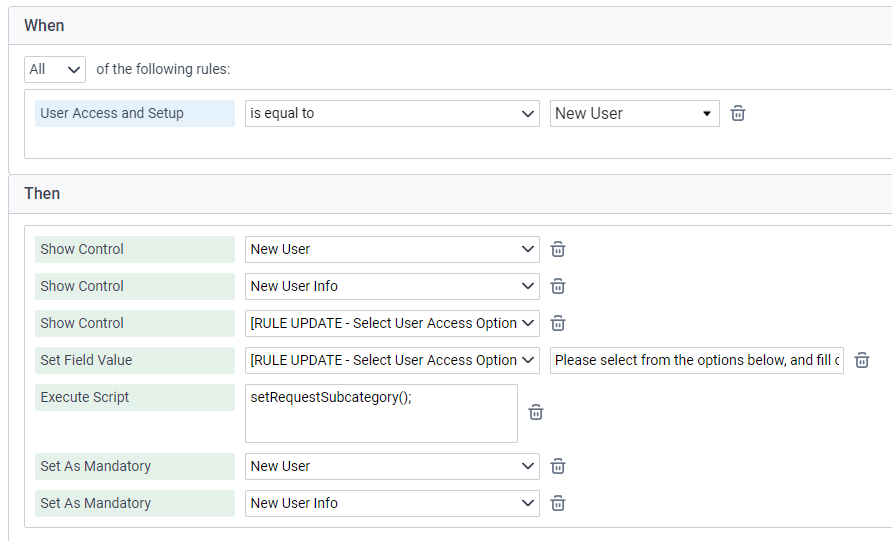Screen dimensions: 892x541
Task: Trash Set As Mandatory New User Info action
Action: pyautogui.click(x=558, y=503)
